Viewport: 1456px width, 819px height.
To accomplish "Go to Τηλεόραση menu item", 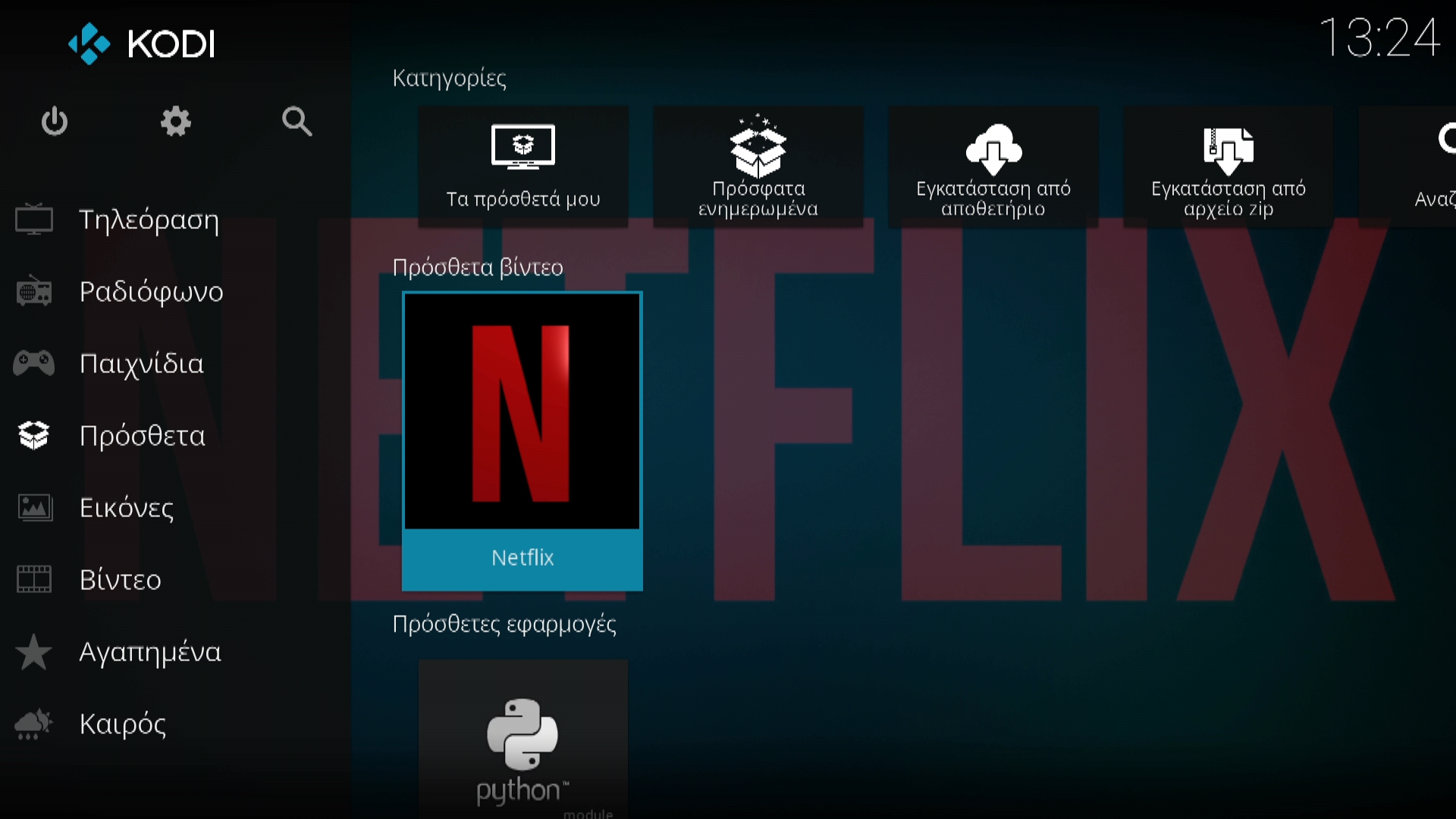I will [x=149, y=220].
